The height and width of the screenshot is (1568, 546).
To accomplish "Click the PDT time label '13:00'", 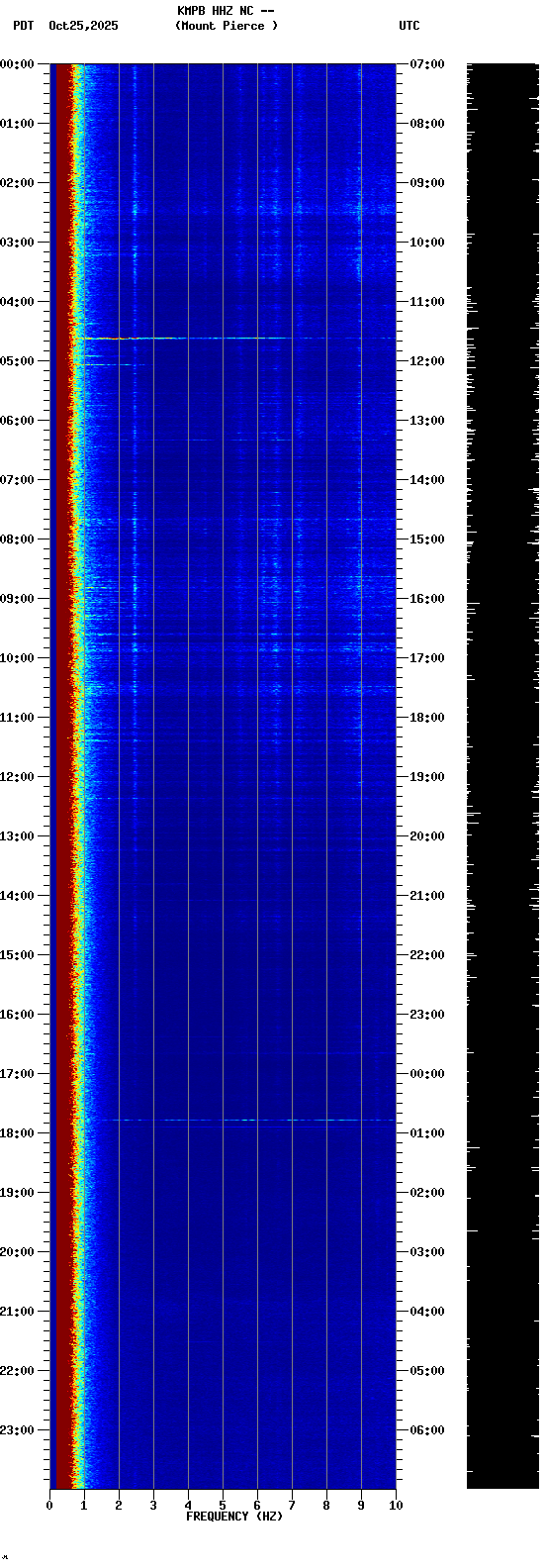I will click(x=17, y=836).
